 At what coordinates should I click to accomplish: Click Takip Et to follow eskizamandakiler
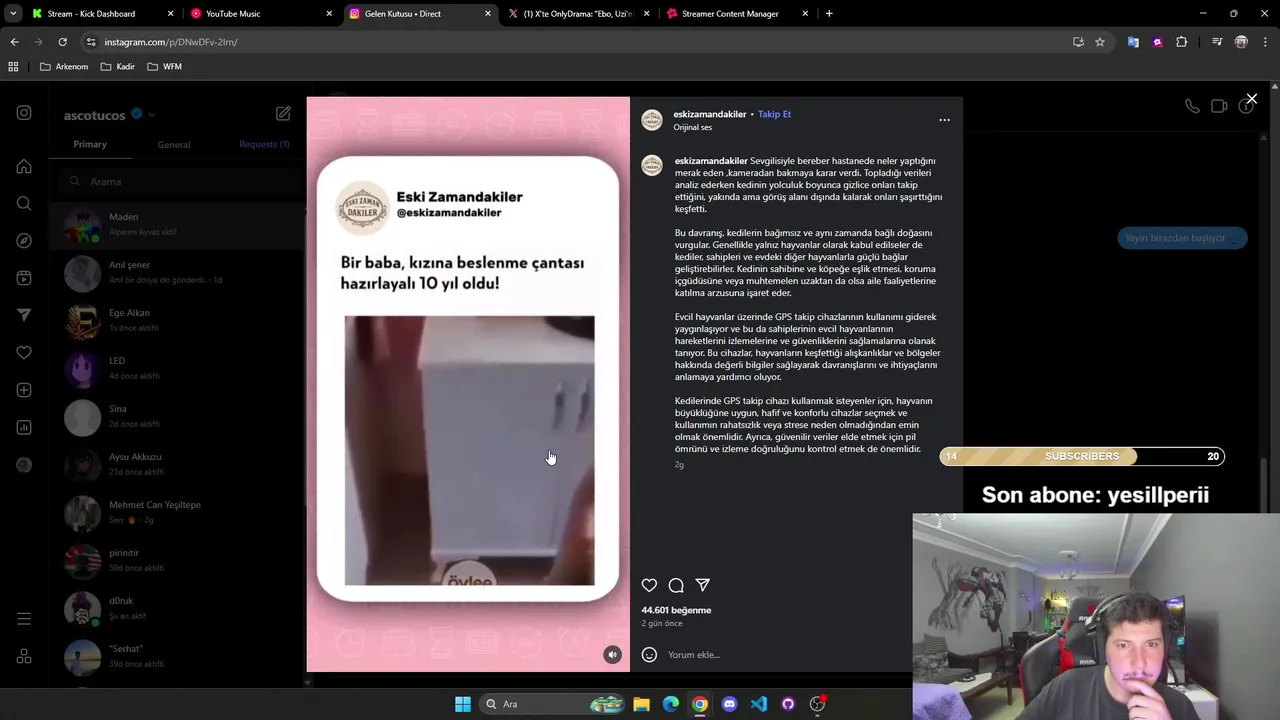point(774,114)
